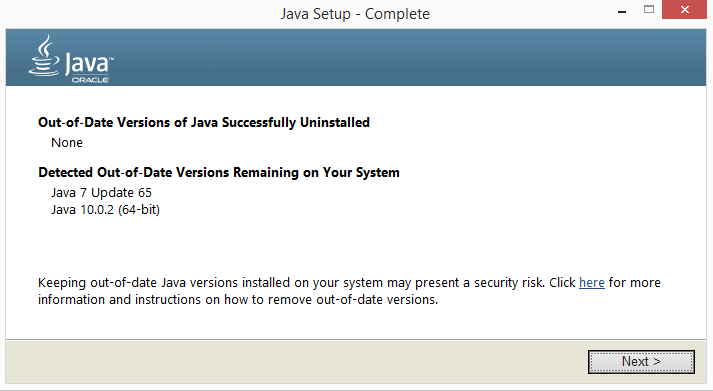
Task: Select the "Java 10.0.2 (64-bit)" entry
Action: point(105,210)
